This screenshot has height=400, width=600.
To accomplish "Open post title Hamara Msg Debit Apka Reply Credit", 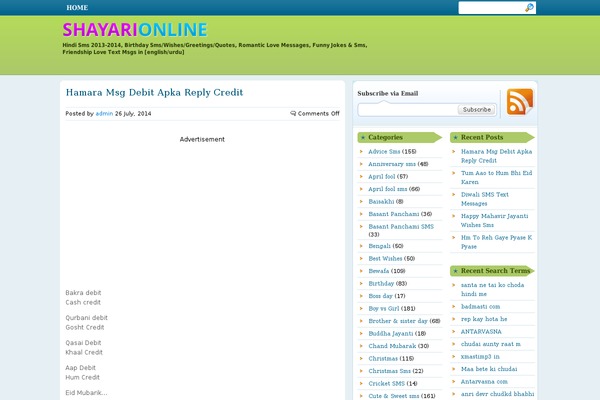I will point(154,92).
